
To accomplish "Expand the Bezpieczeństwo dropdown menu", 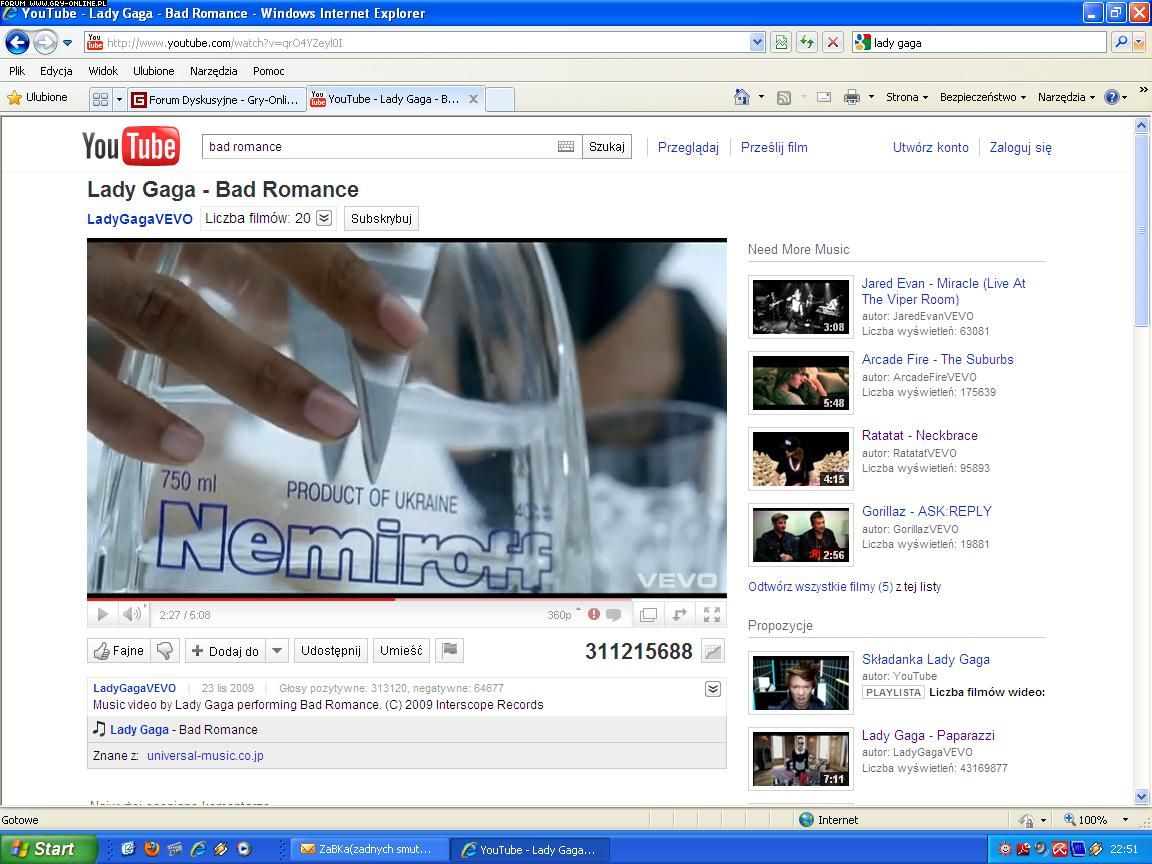I will point(982,97).
